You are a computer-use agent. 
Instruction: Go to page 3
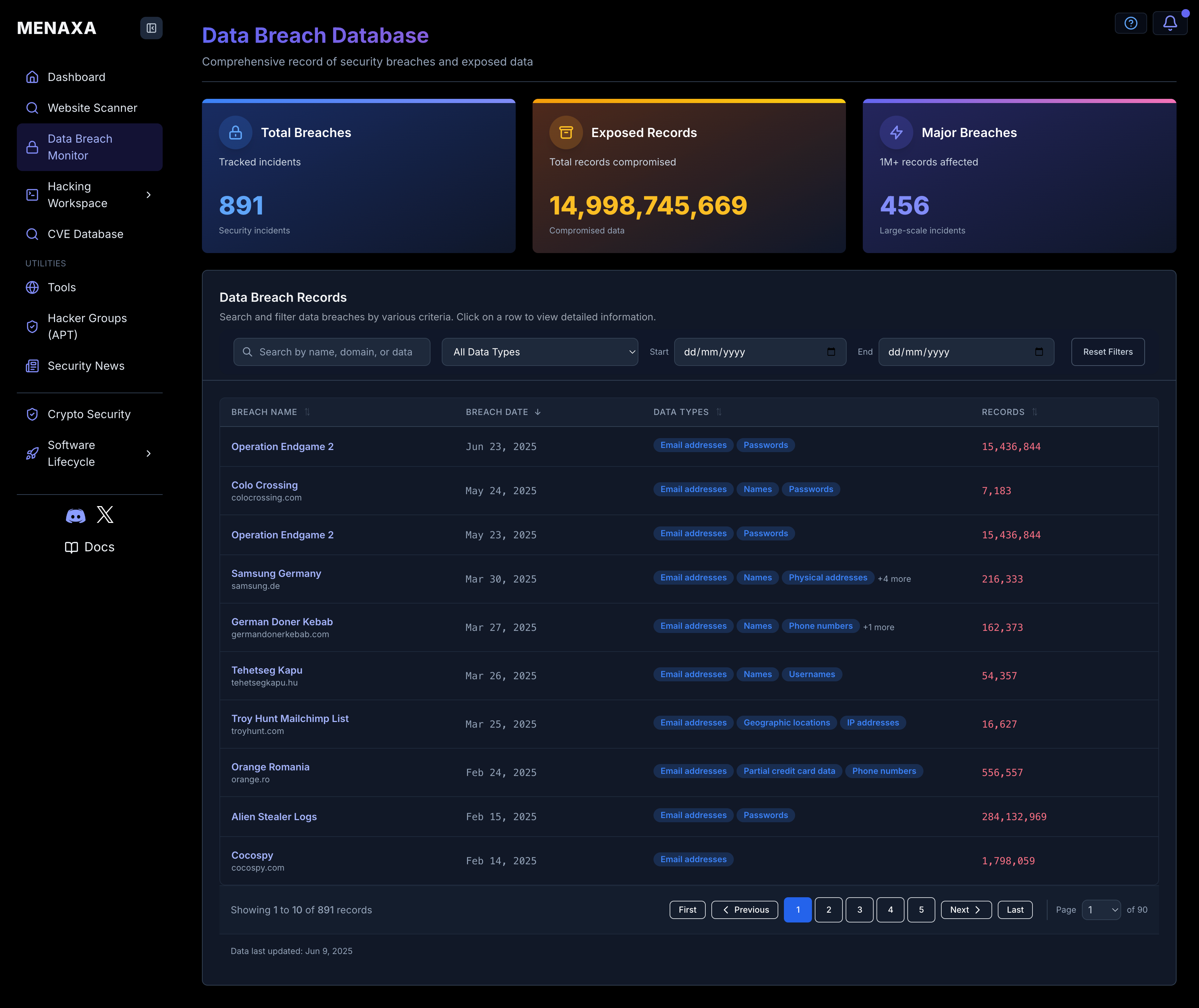(x=860, y=910)
